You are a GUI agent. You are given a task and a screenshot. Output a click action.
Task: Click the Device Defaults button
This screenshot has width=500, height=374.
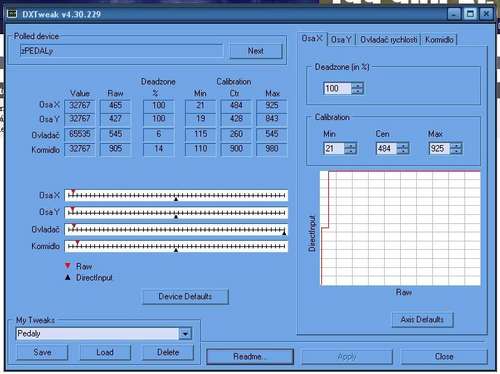pos(185,296)
